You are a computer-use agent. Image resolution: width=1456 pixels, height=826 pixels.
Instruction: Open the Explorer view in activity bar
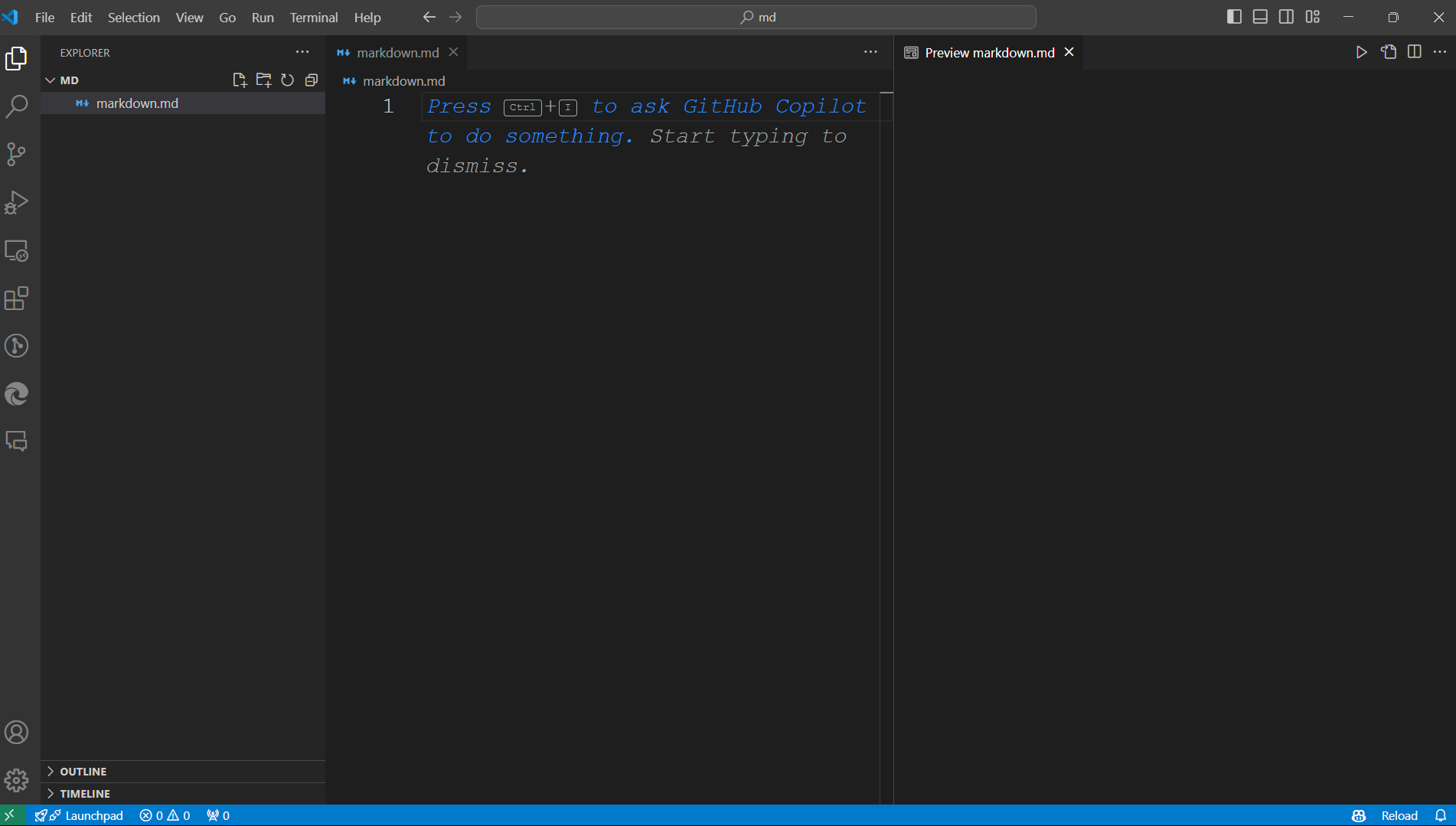tap(17, 59)
